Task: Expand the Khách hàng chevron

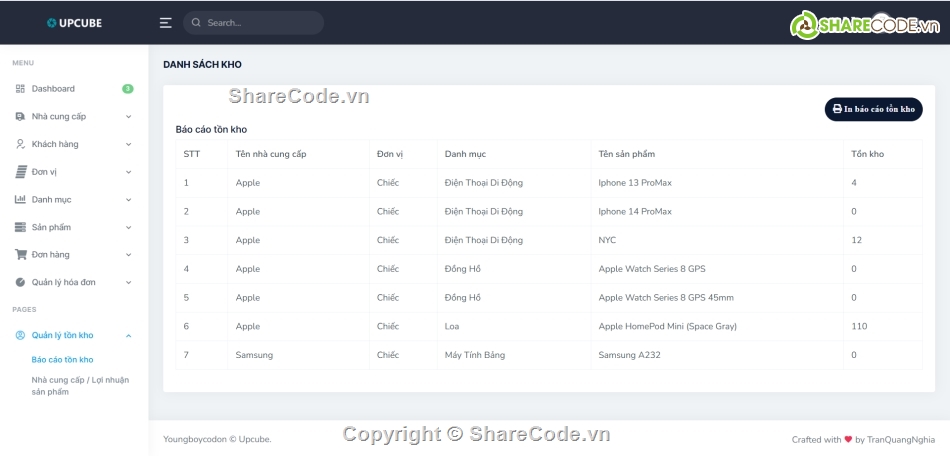Action: click(128, 145)
